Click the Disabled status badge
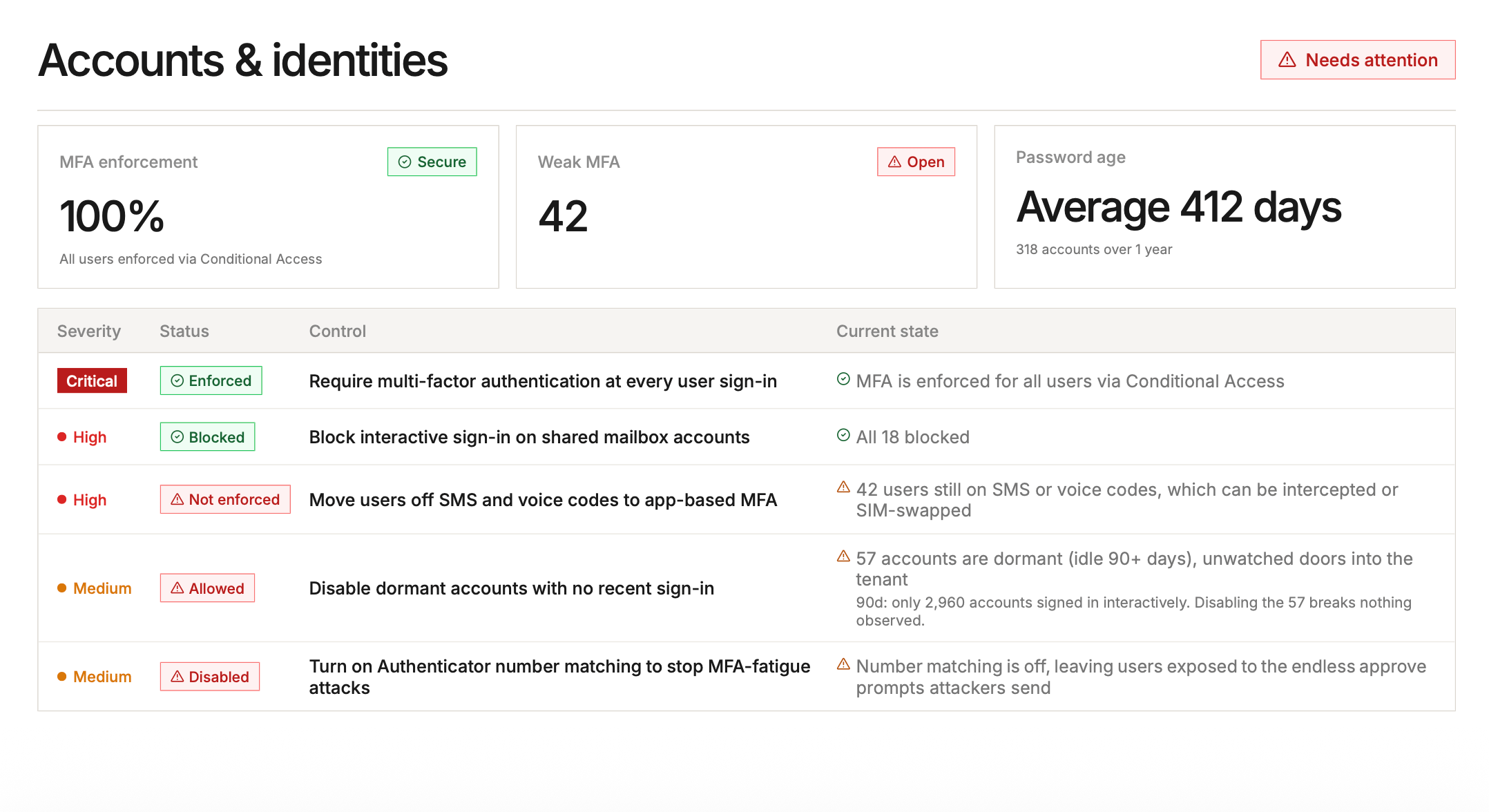 pyautogui.click(x=210, y=677)
